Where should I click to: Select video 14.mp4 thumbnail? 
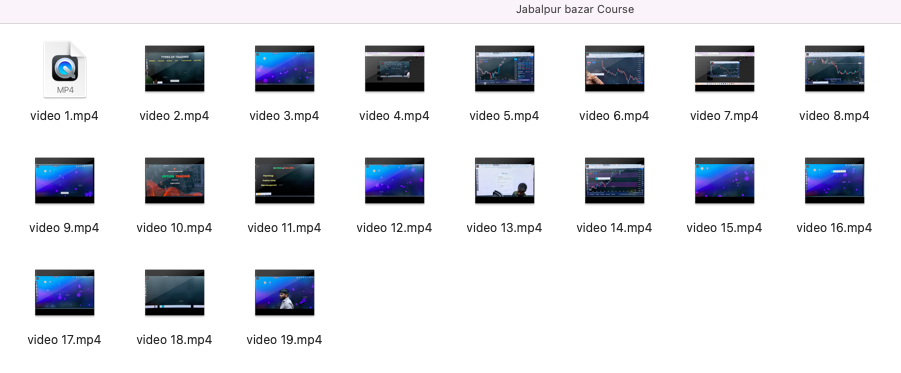click(614, 180)
